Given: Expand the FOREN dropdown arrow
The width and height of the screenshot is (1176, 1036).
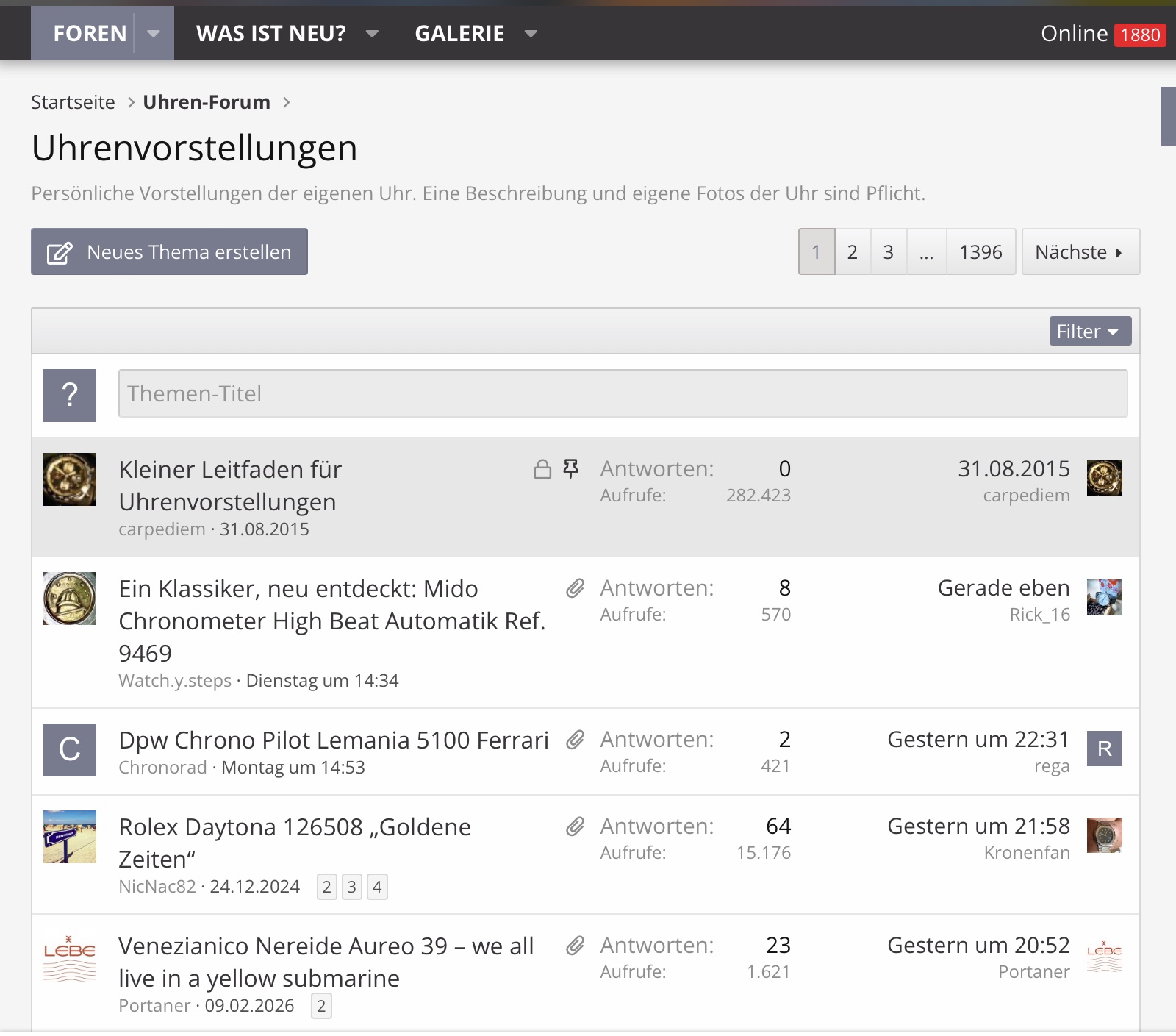Looking at the screenshot, I should pyautogui.click(x=154, y=34).
